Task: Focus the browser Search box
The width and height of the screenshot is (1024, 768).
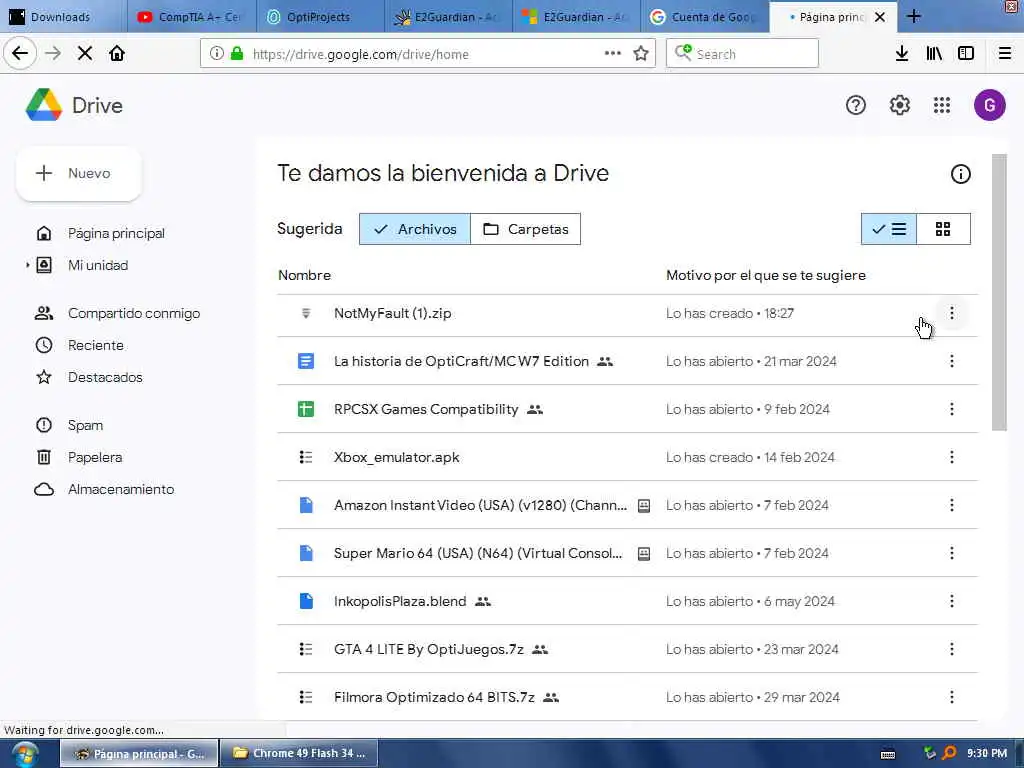Action: (x=742, y=54)
